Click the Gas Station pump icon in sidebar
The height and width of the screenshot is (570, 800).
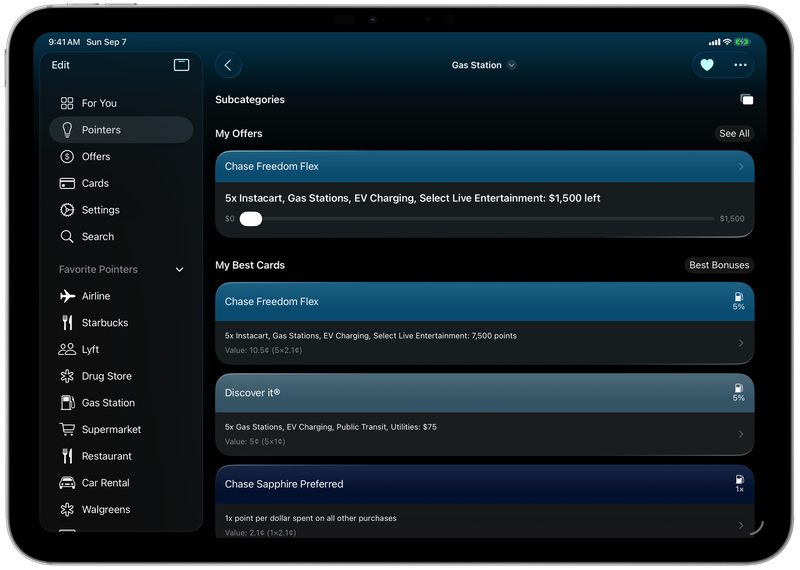pos(67,403)
